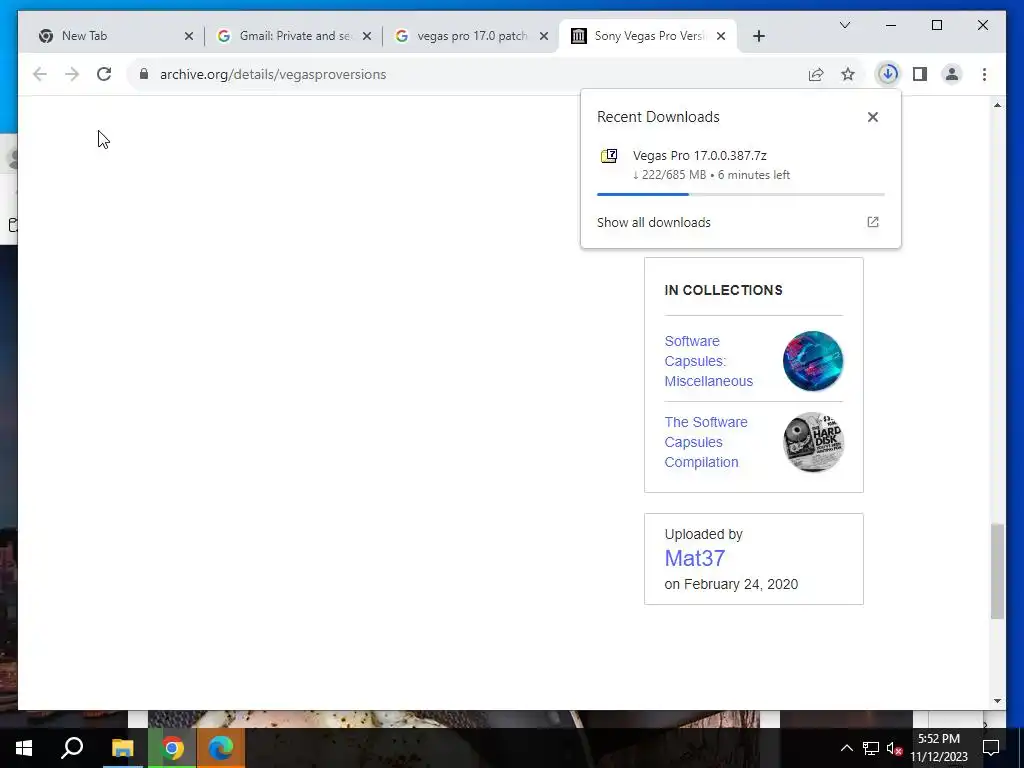Click the Software Capsules Miscellaneous thumbnail
1024x768 pixels.
(813, 361)
